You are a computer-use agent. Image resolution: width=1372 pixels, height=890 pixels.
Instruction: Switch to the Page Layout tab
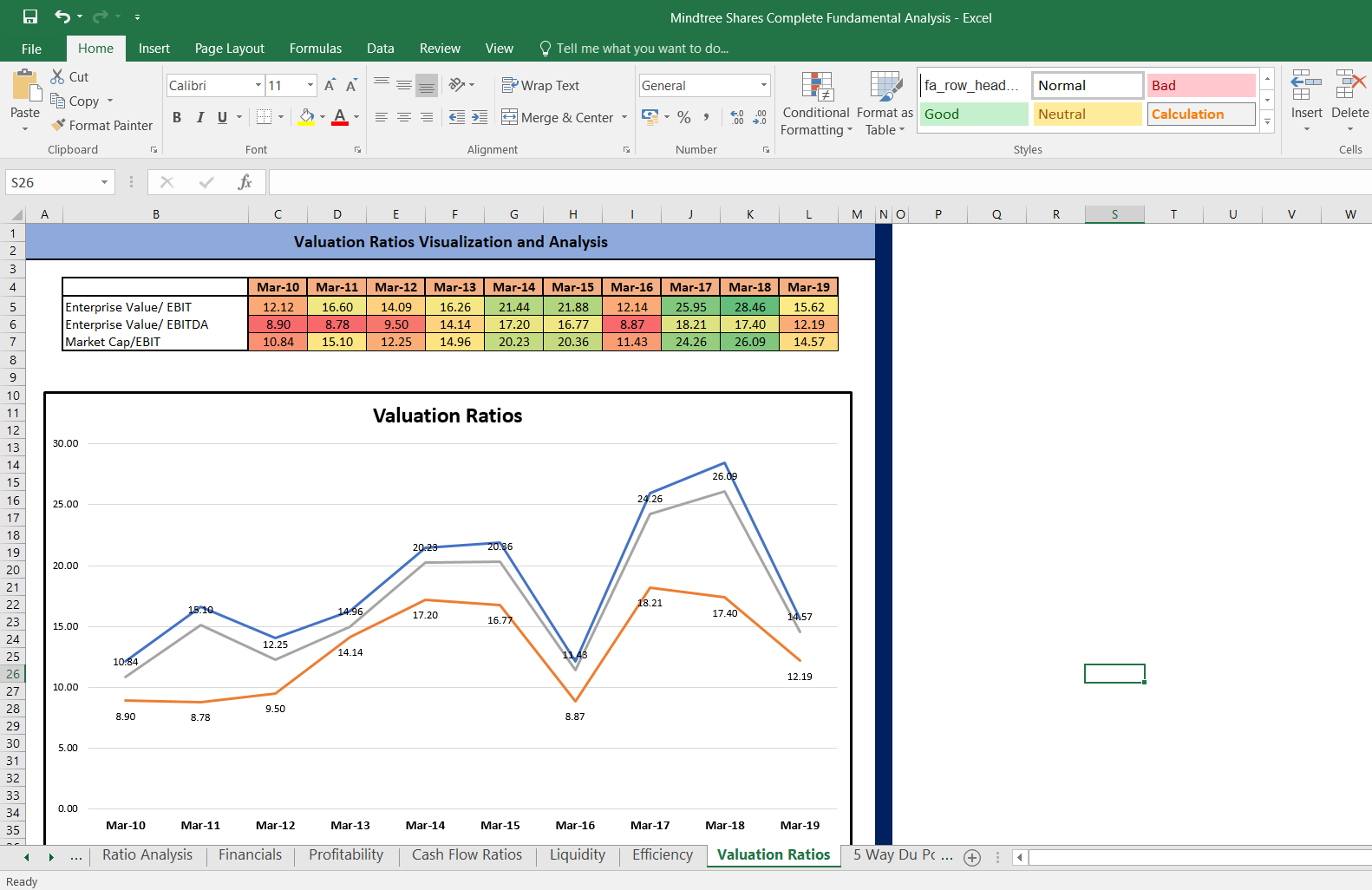[x=229, y=49]
